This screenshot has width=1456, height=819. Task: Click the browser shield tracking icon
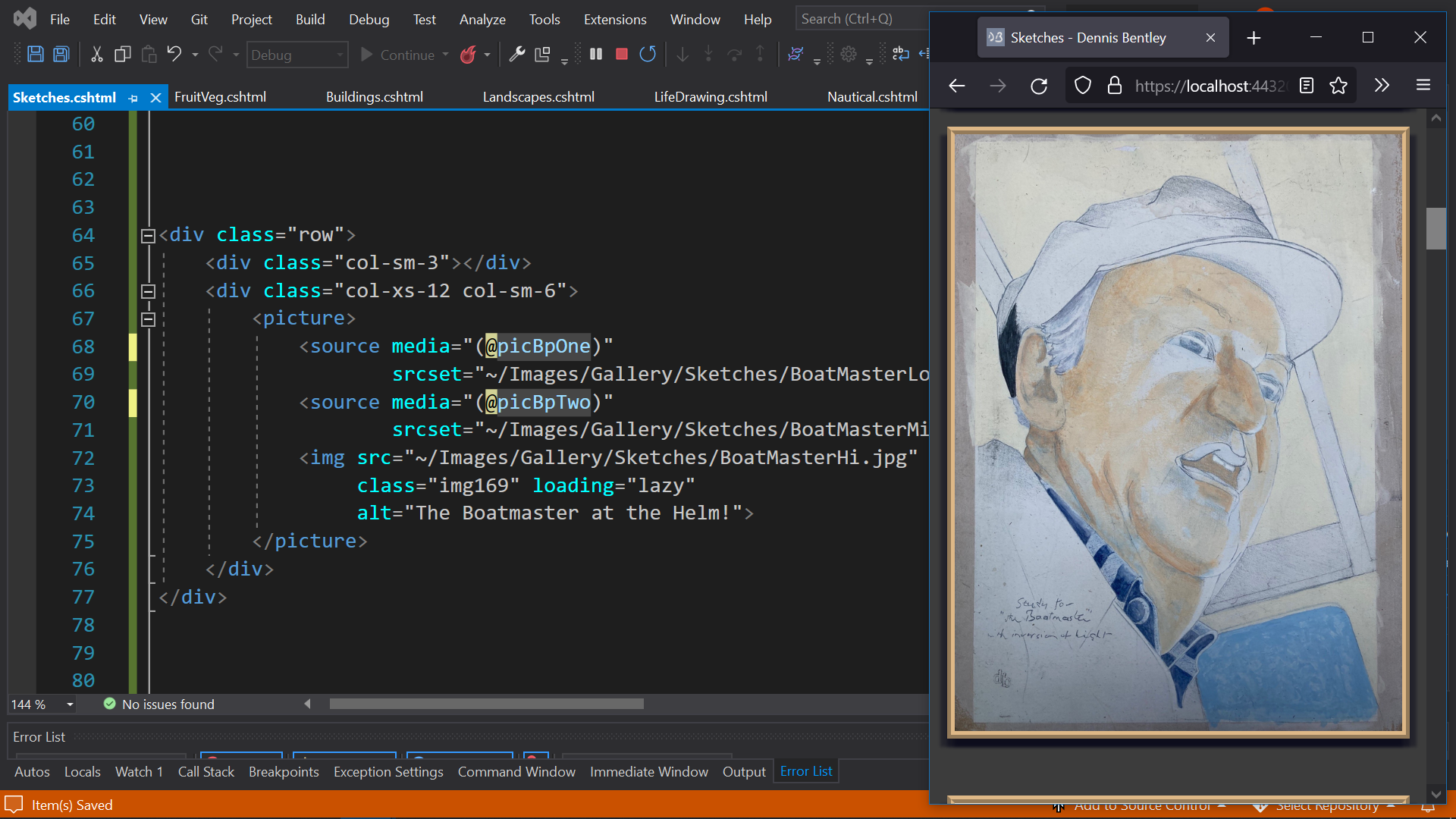1083,86
